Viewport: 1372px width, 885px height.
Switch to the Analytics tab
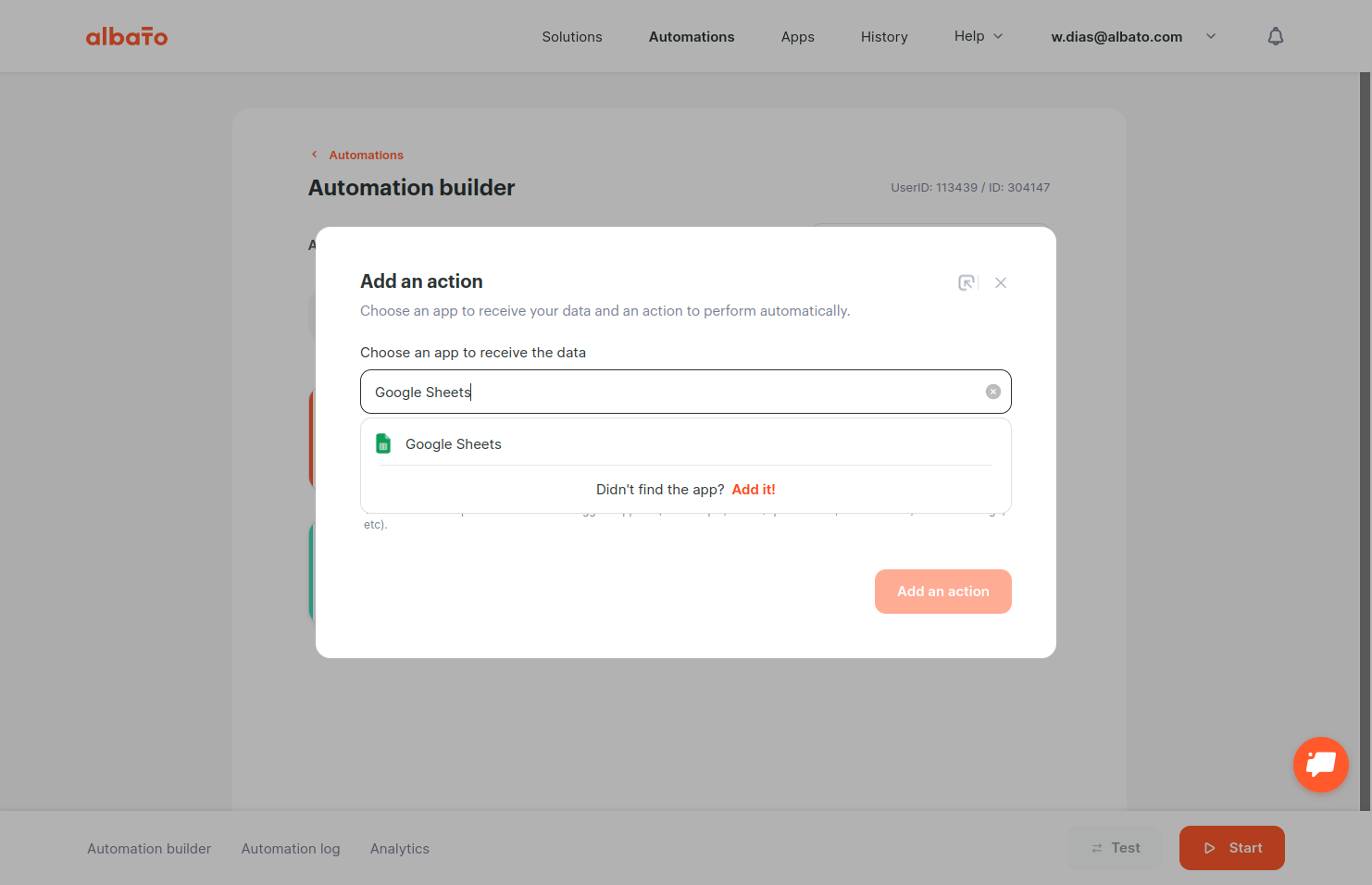pyautogui.click(x=400, y=849)
